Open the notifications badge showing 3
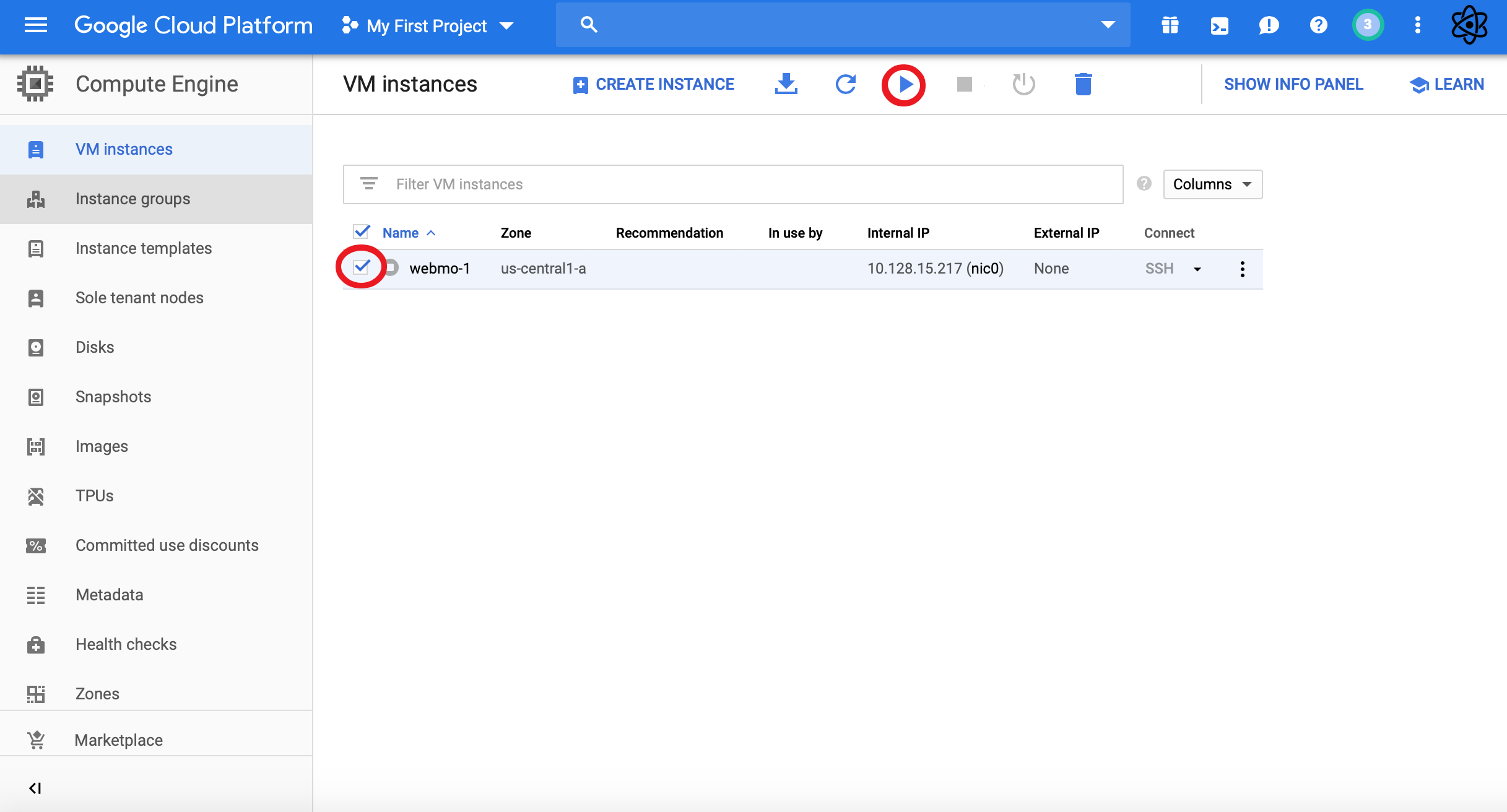Screen dimensions: 1507x812 click(1368, 25)
